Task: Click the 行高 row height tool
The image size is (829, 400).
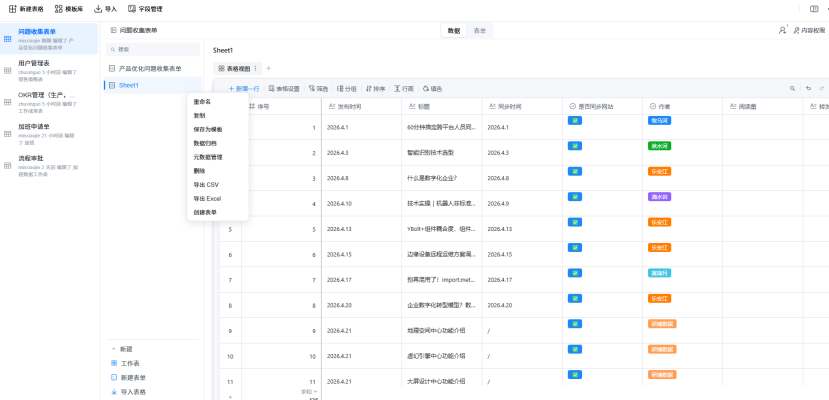Action: [x=404, y=89]
